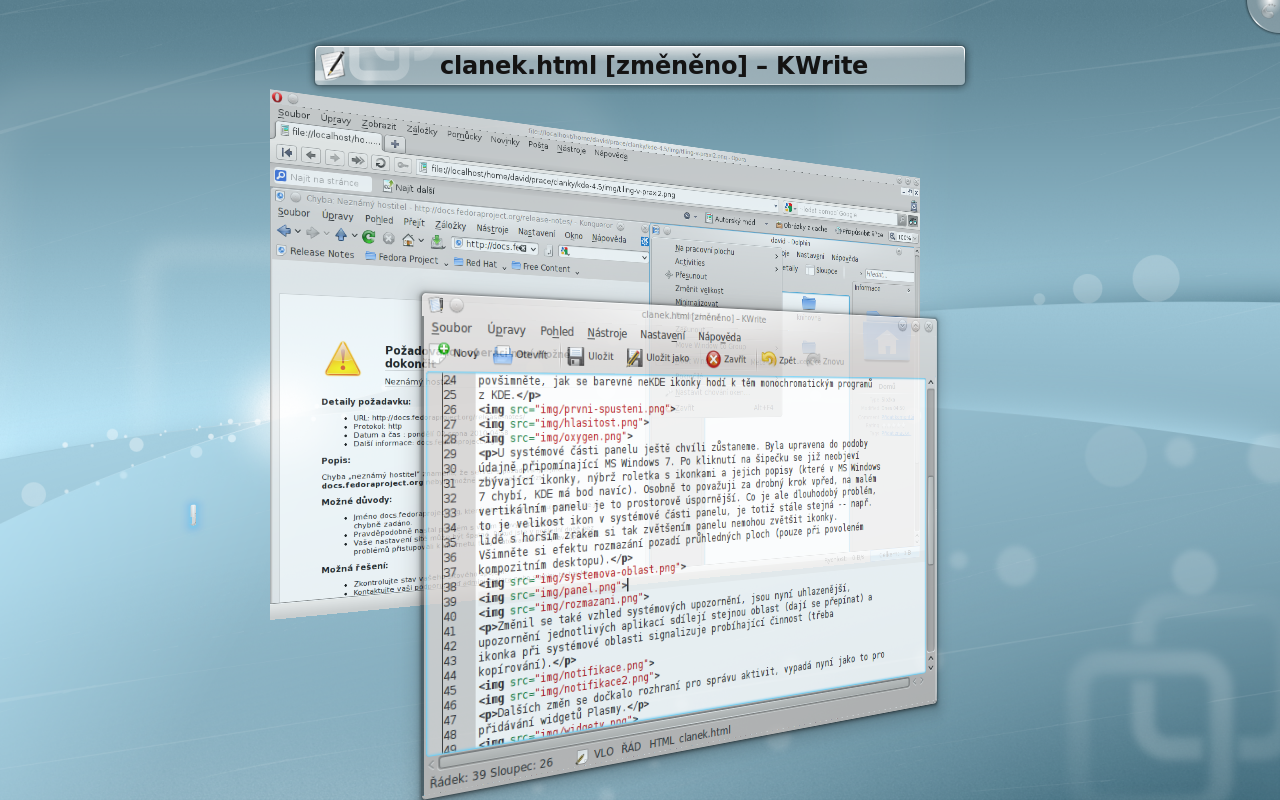
Task: Click Opera's rewind to first page button
Action: (287, 153)
